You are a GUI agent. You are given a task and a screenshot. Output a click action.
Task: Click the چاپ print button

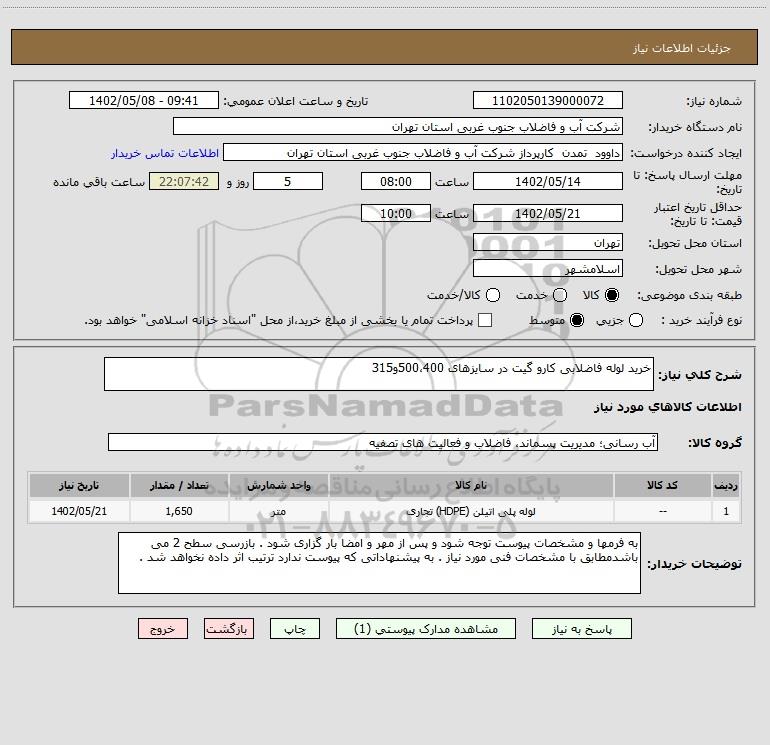(295, 629)
